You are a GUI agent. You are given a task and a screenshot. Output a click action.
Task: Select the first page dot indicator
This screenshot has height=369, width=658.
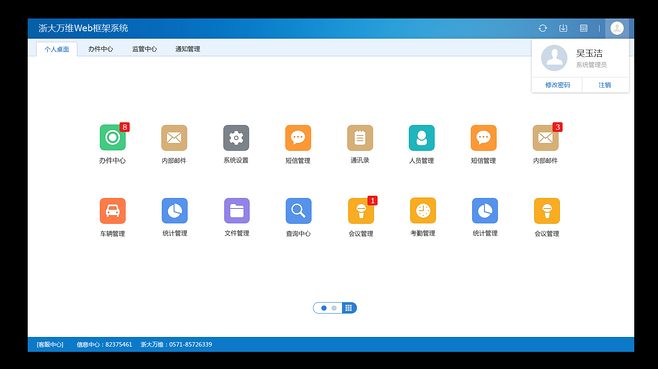[324, 308]
